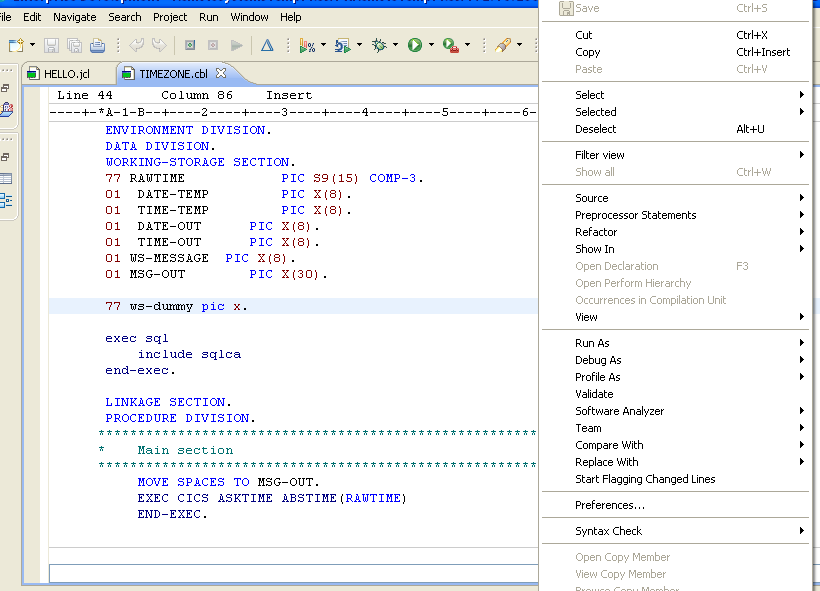Open the Run menu
Viewport: 820px width, 591px height.
tap(209, 17)
